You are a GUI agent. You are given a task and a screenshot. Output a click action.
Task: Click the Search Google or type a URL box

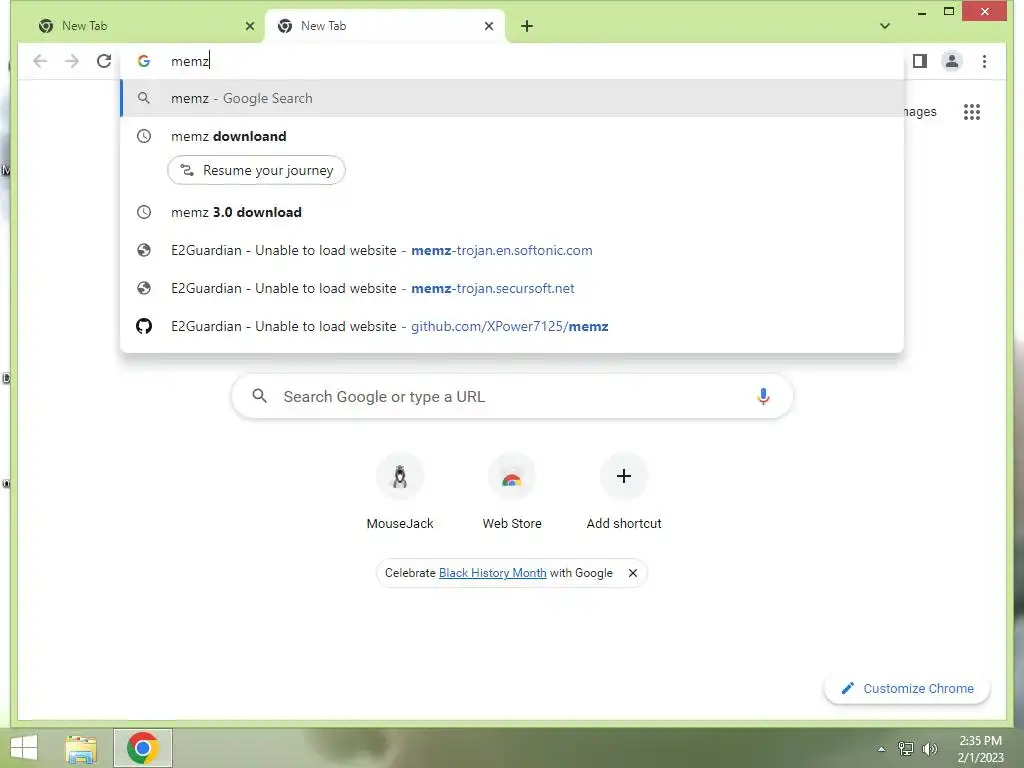point(513,396)
